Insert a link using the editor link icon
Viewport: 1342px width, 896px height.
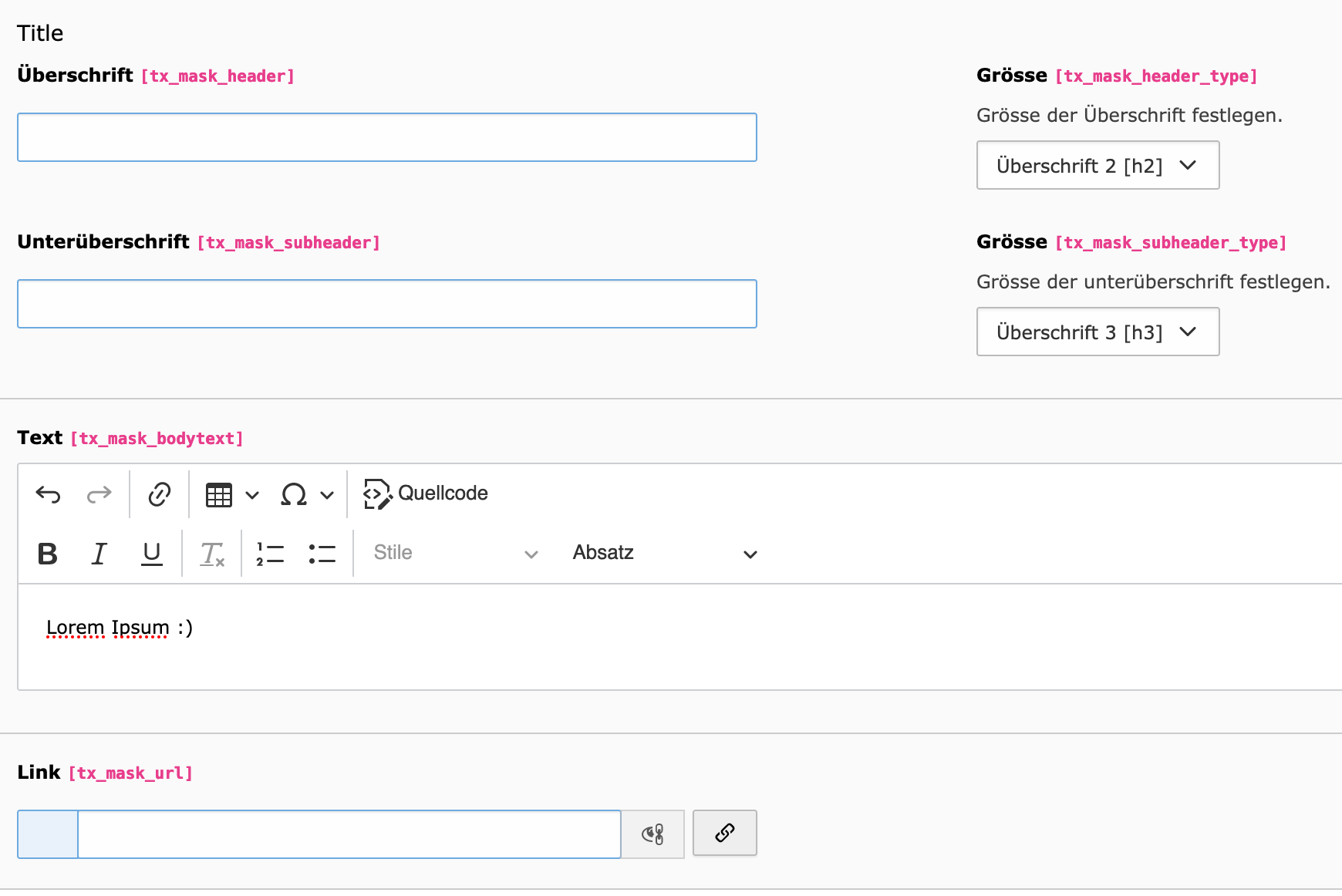[159, 494]
